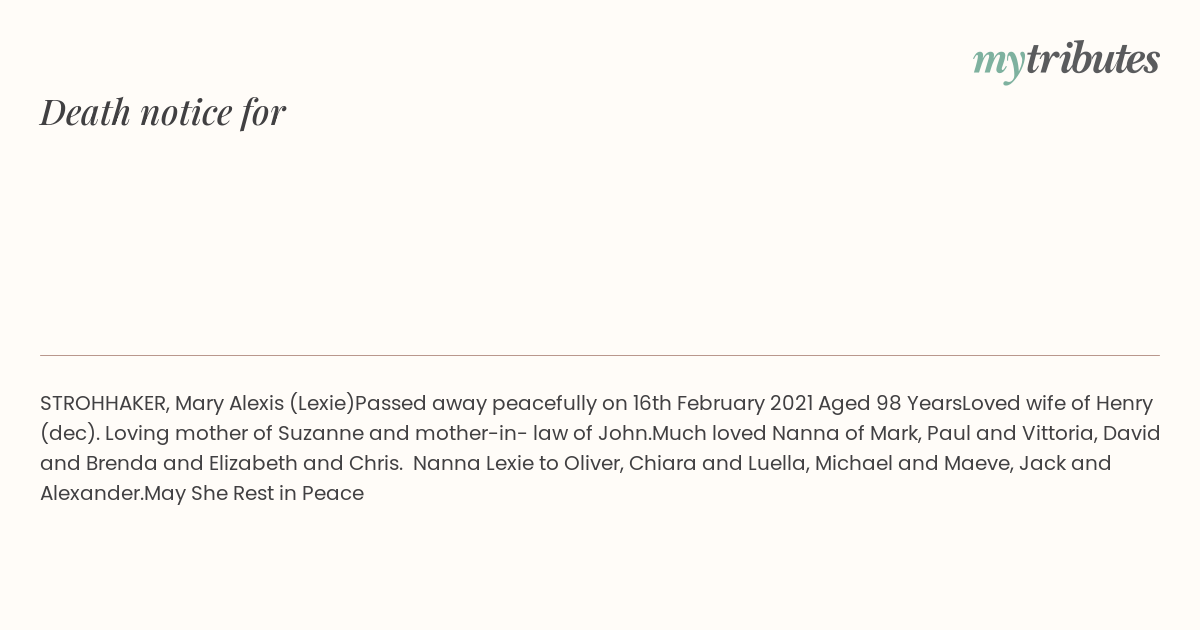Click the green 'my' part of logo
The height and width of the screenshot is (630, 1200).
click(x=999, y=62)
